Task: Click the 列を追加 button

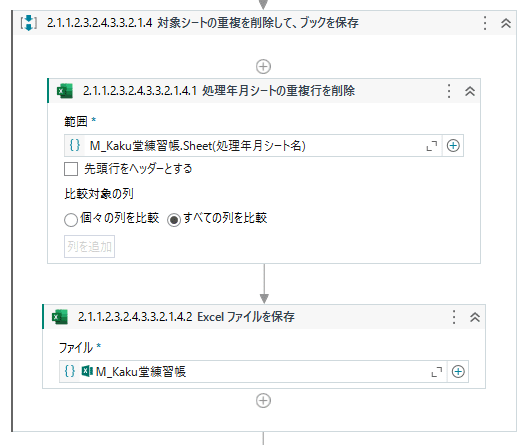Action: [x=89, y=246]
